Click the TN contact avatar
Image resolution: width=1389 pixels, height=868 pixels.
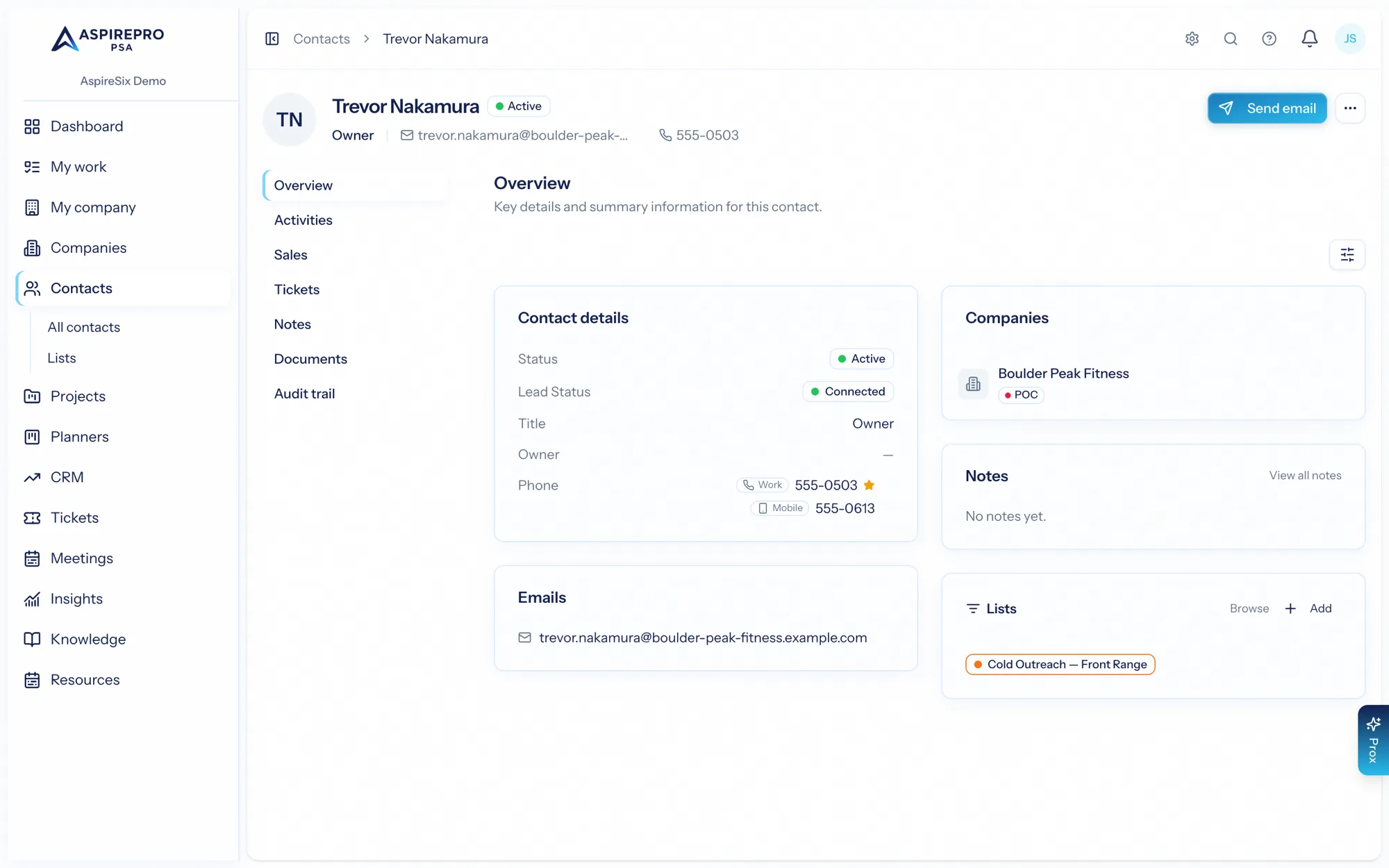coord(290,120)
